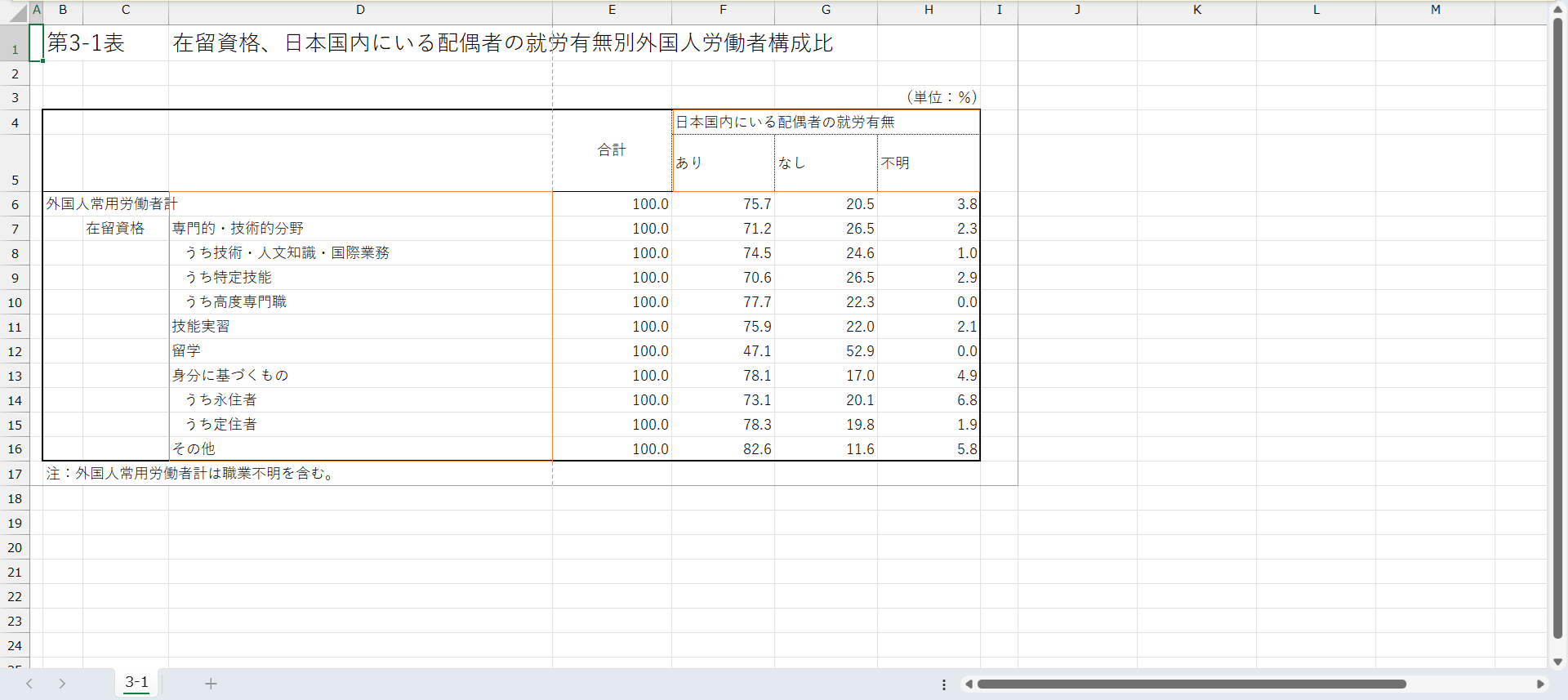Open the sheet tab options dots
Image resolution: width=1568 pixels, height=700 pixels.
tap(944, 684)
